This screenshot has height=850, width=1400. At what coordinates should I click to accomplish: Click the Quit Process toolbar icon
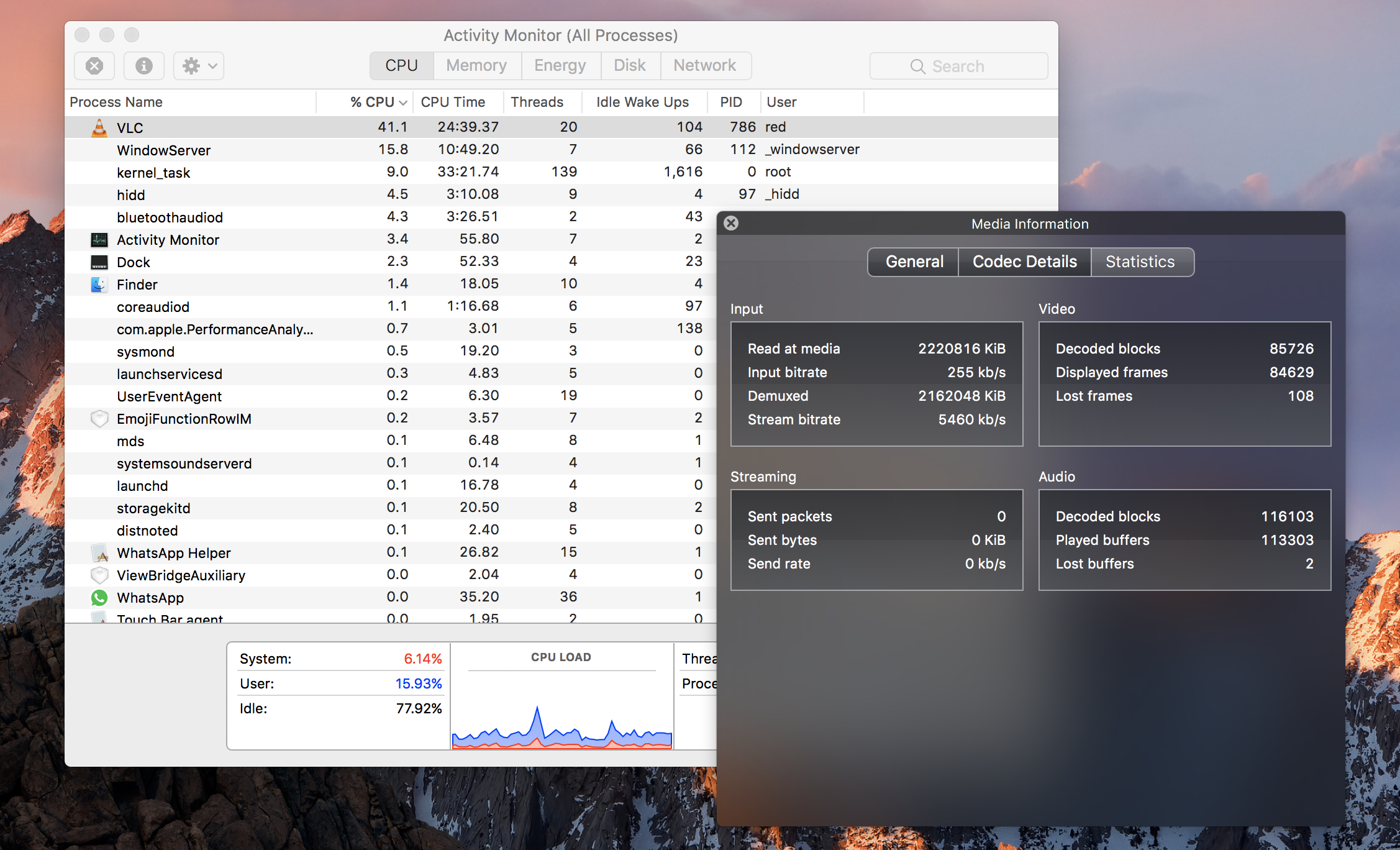(94, 66)
